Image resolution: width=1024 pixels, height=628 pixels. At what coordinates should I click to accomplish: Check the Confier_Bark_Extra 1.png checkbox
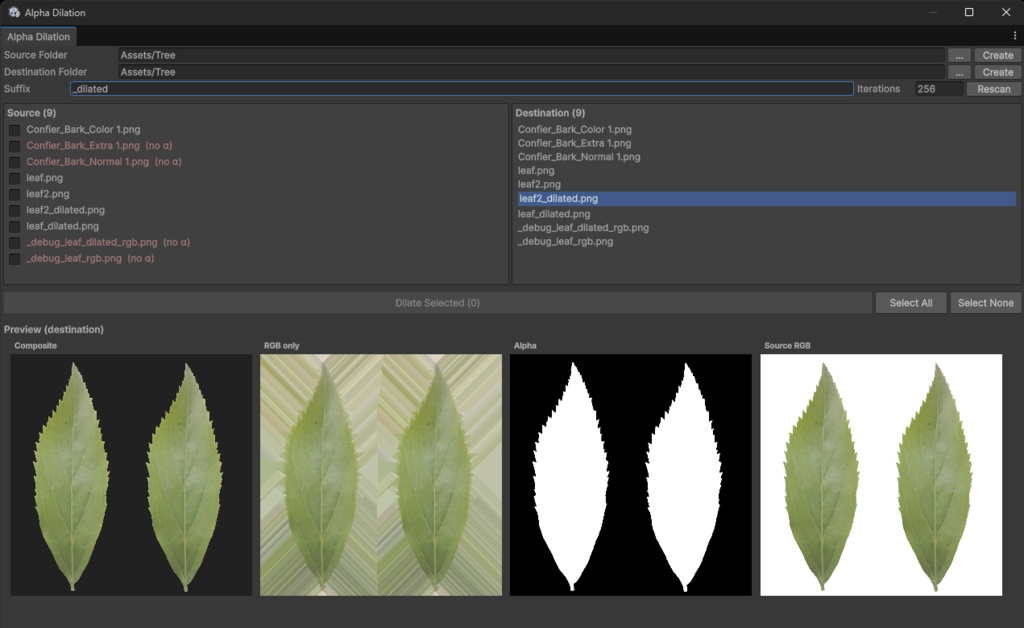pyautogui.click(x=14, y=146)
